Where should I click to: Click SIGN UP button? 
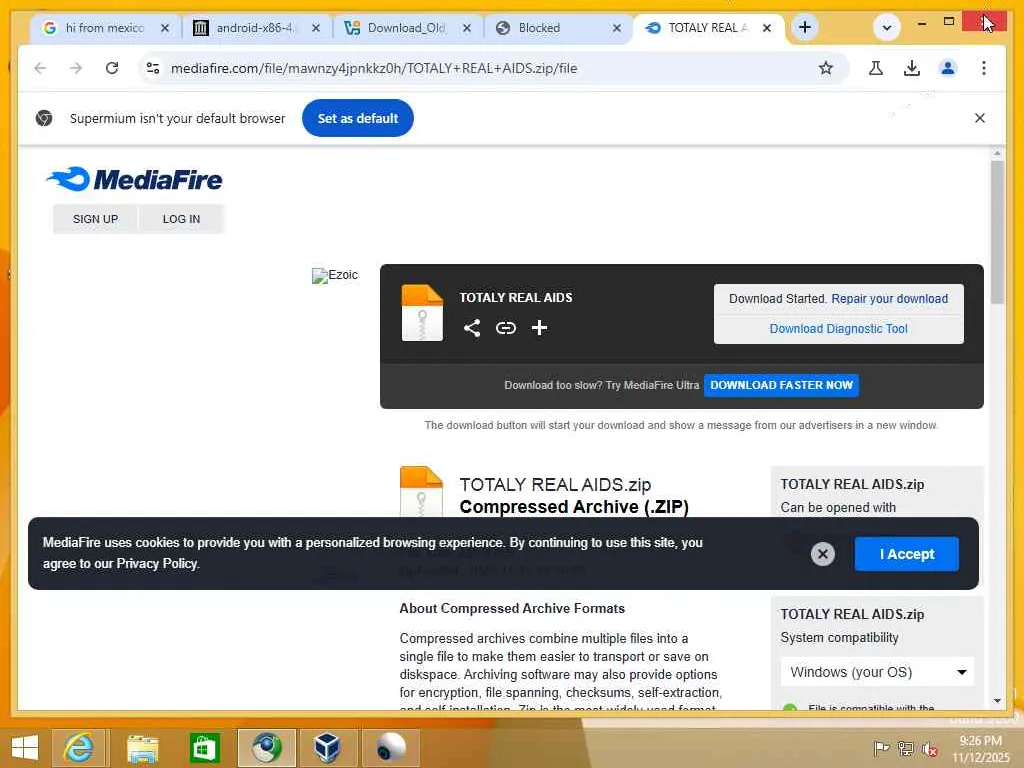(95, 219)
